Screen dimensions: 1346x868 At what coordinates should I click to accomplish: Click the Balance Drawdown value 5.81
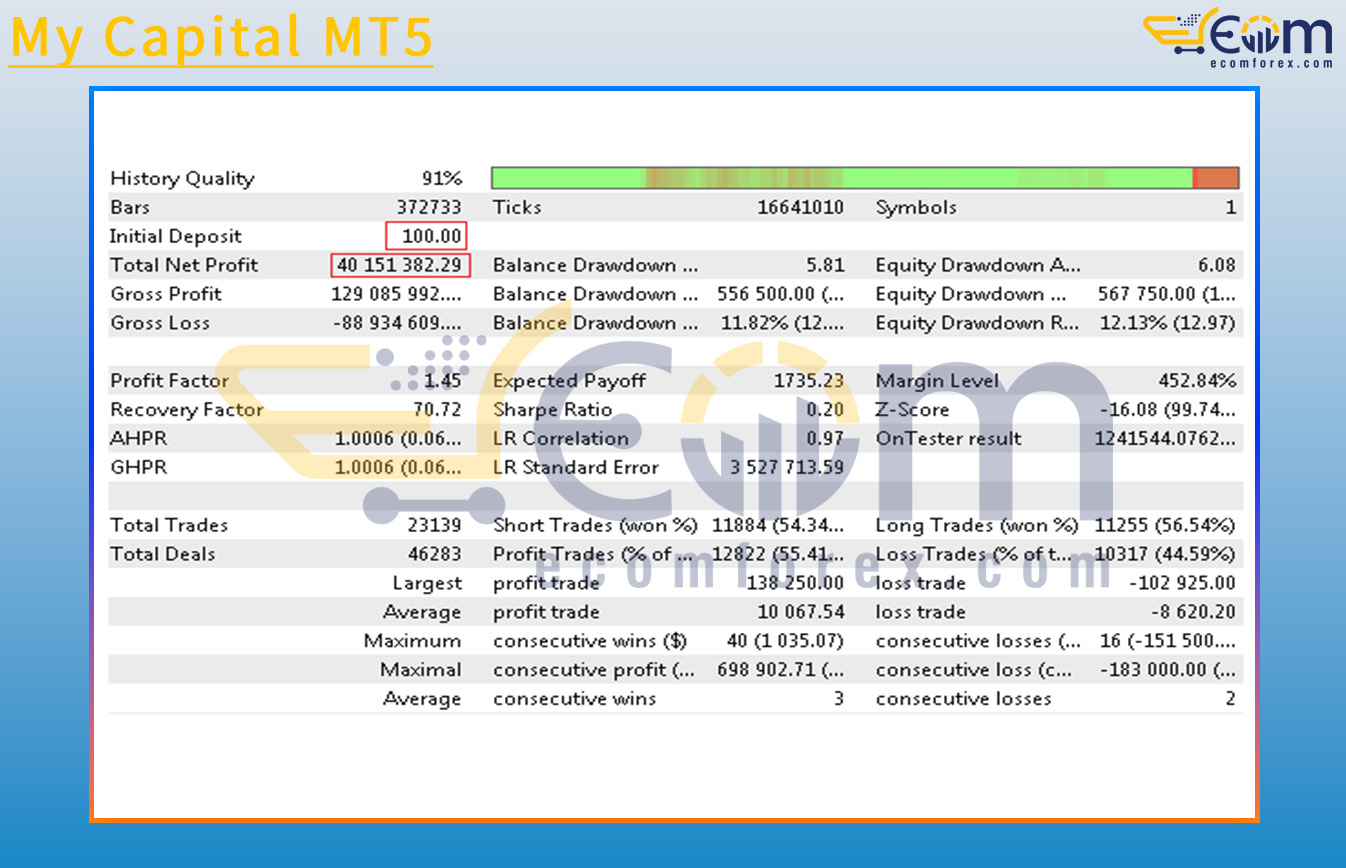click(x=825, y=266)
